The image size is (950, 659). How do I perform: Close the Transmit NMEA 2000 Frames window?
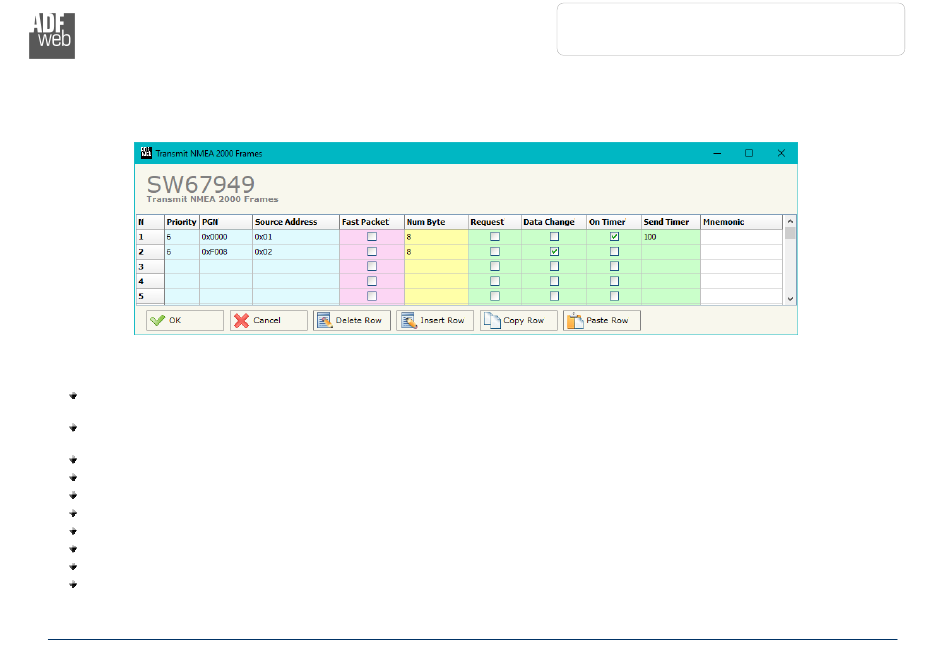coord(781,153)
